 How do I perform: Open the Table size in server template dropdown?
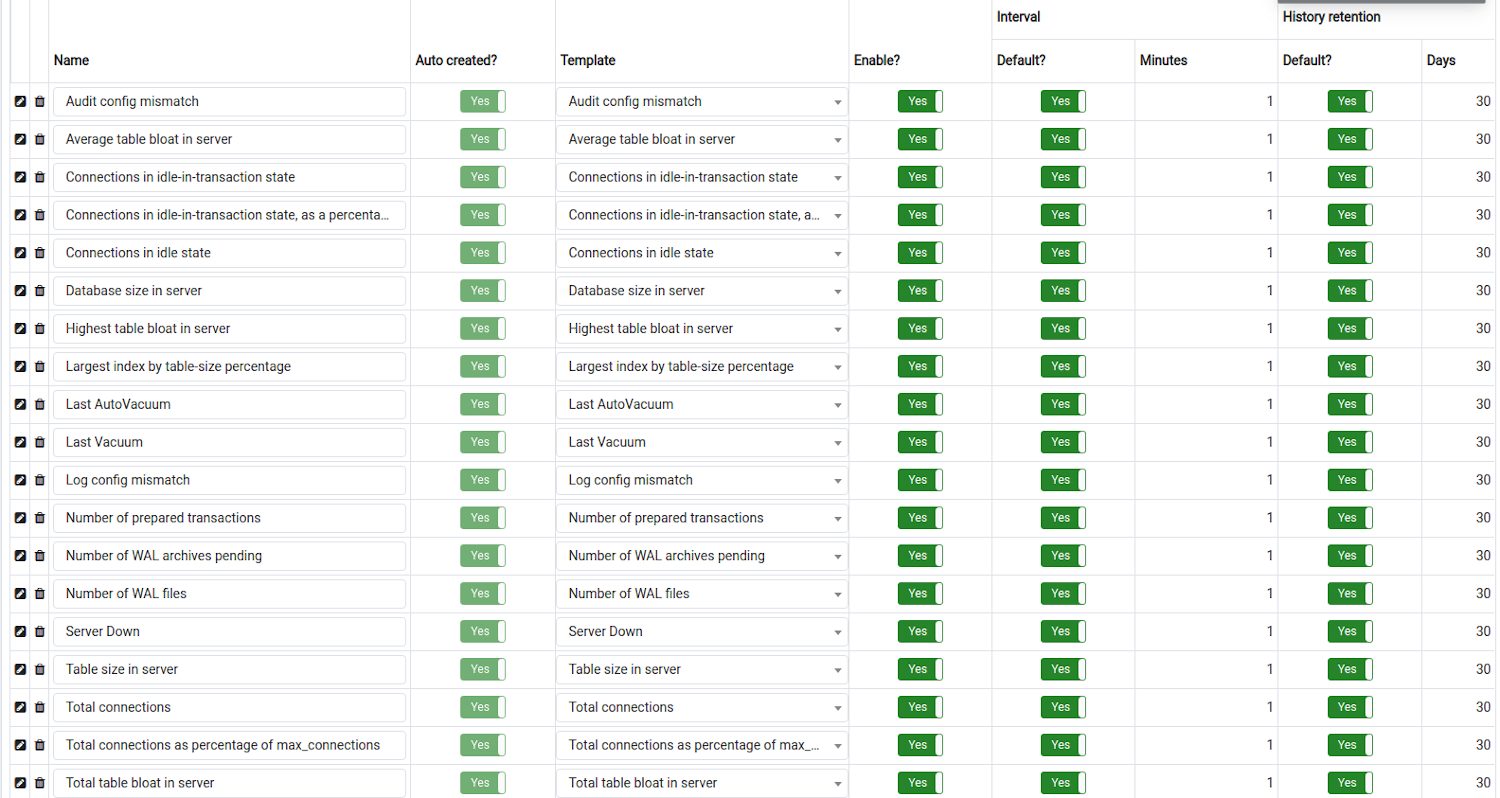702,669
